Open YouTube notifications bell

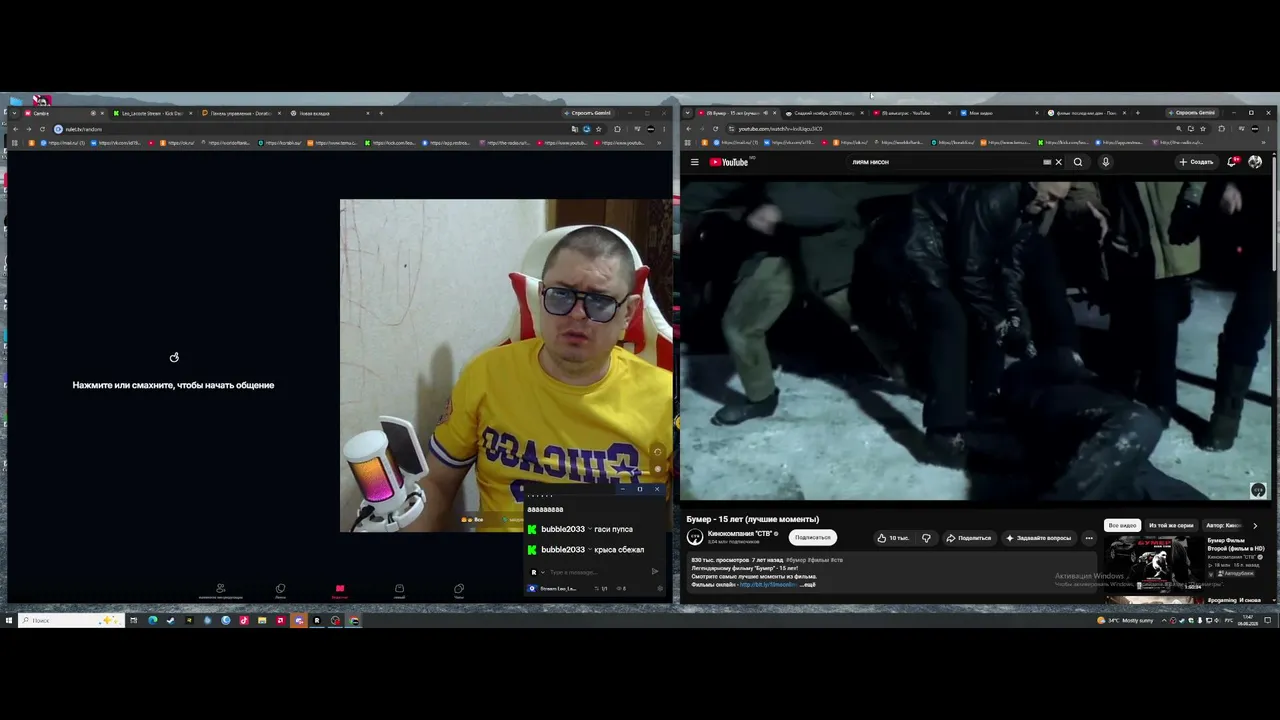[1233, 162]
